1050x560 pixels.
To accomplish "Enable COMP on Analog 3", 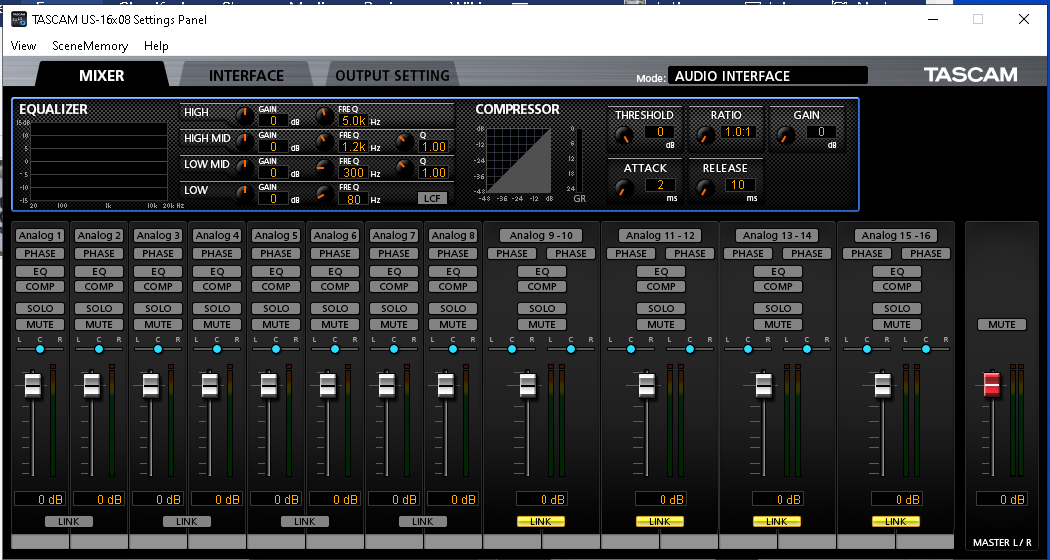I will tap(158, 286).
